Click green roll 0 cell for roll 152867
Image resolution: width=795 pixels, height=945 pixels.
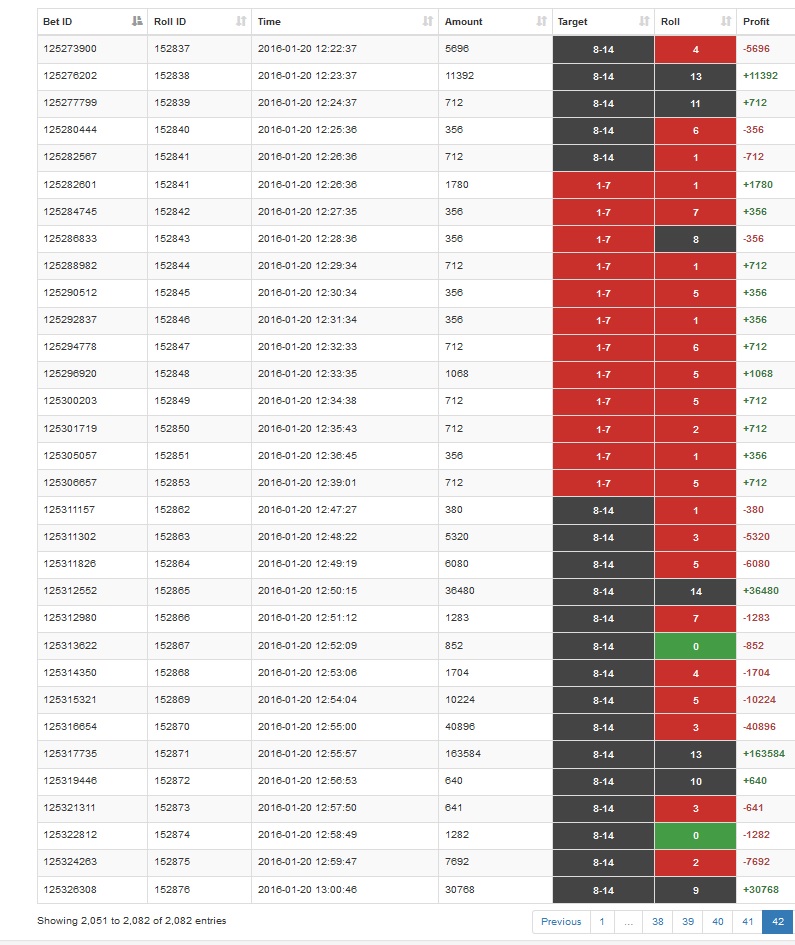tap(696, 646)
